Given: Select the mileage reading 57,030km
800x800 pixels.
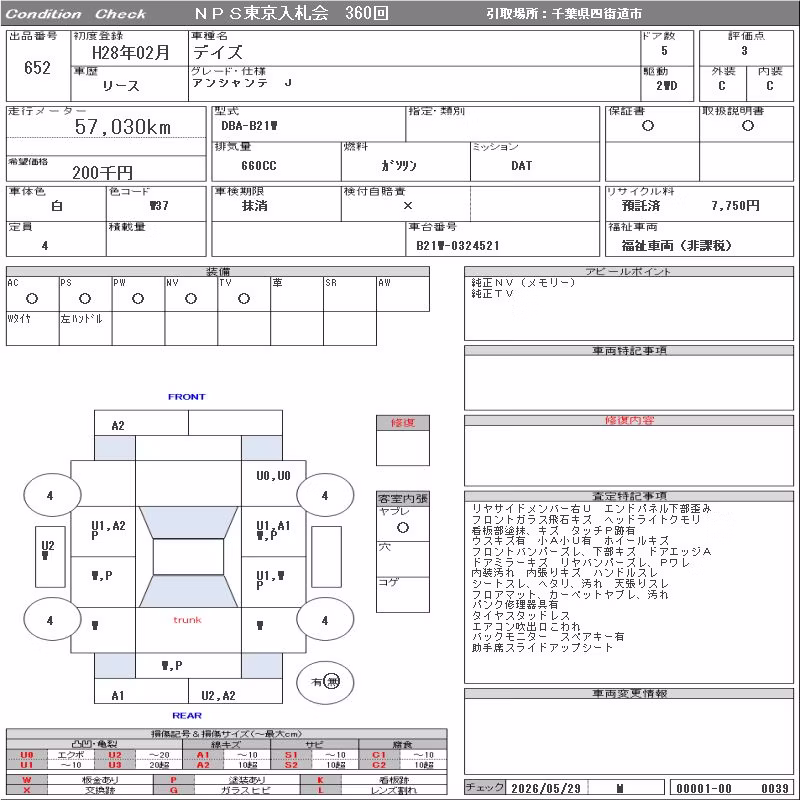Looking at the screenshot, I should coord(122,127).
